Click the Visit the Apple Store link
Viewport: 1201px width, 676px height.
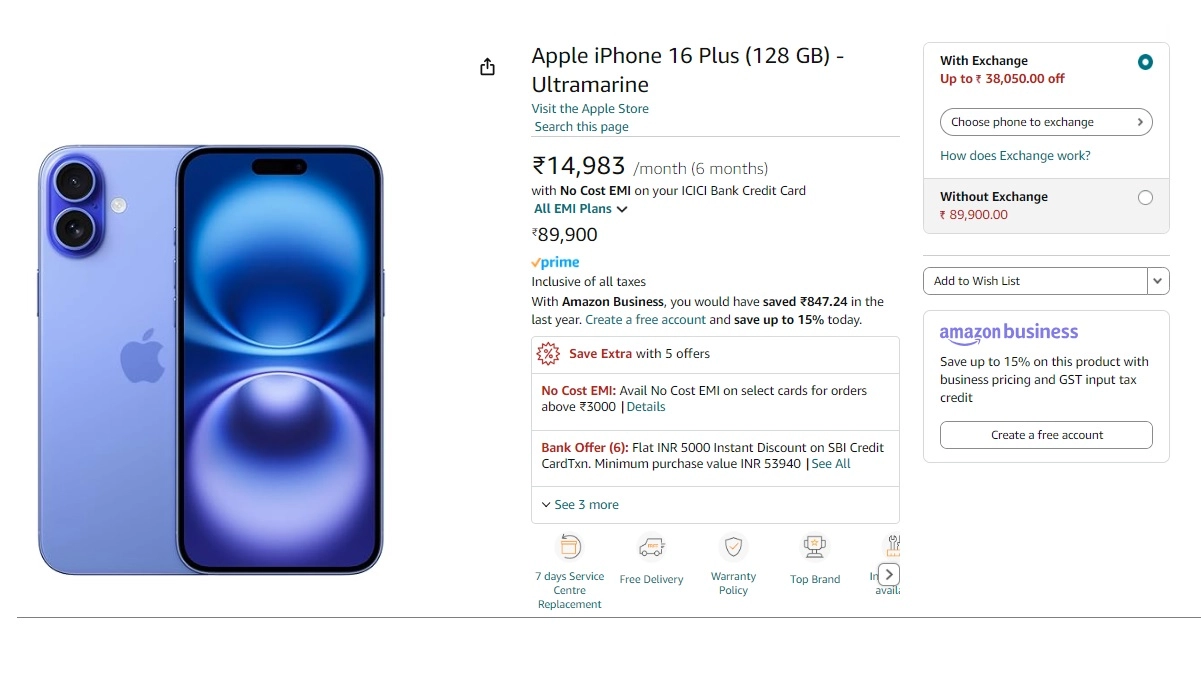590,108
